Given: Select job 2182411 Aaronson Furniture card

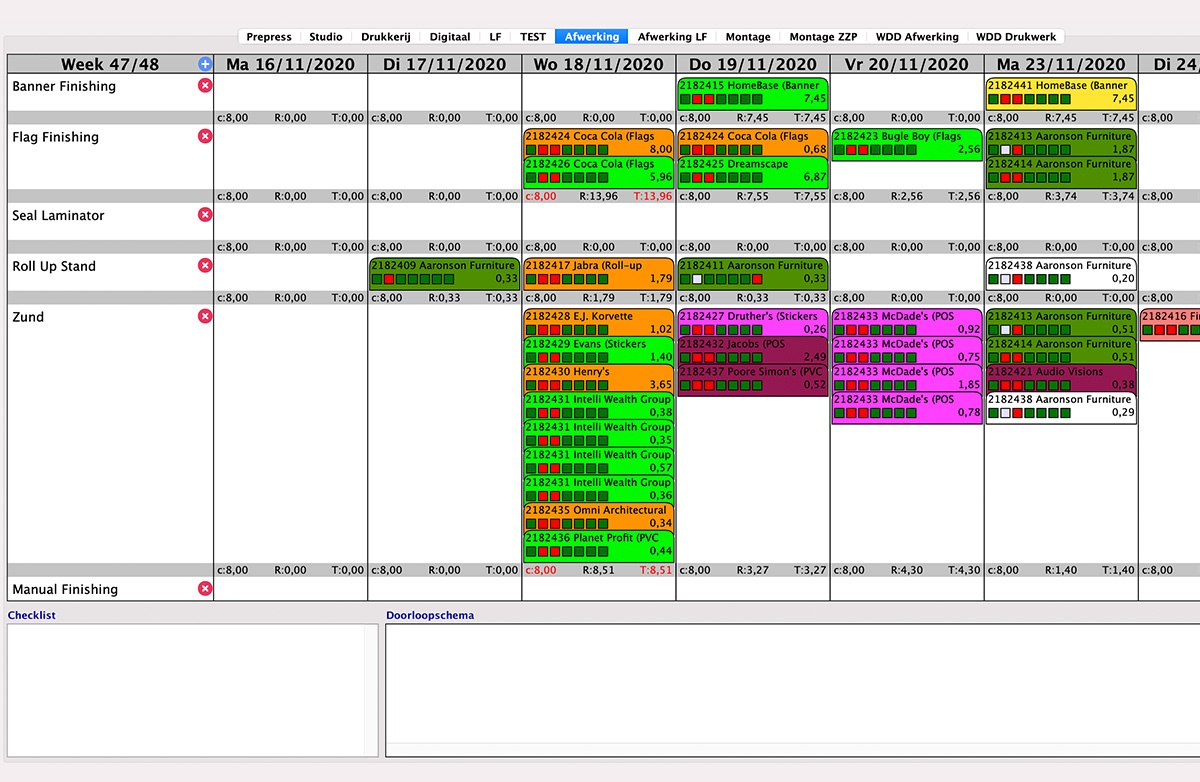Looking at the screenshot, I should [753, 273].
